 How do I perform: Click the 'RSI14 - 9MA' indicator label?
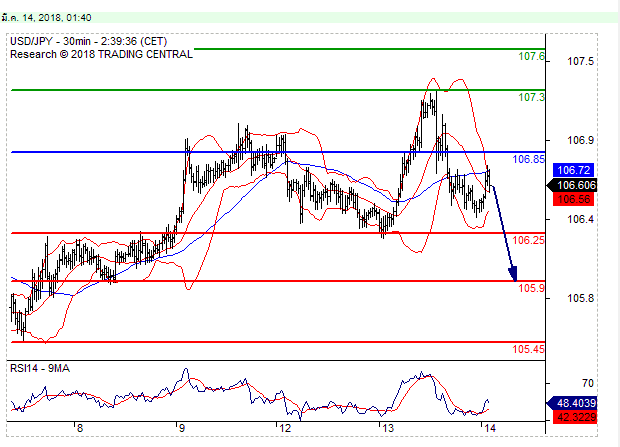(x=40, y=368)
